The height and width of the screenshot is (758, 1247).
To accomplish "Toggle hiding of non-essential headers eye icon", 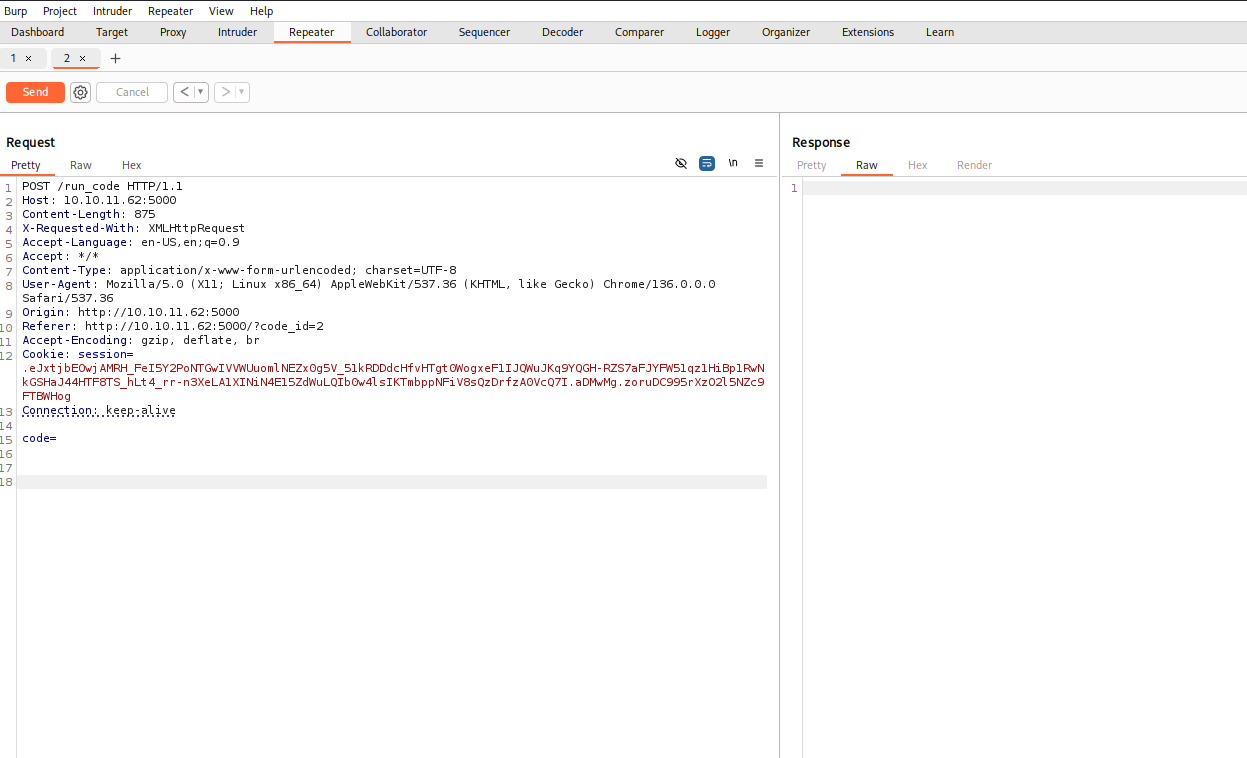I will tap(681, 163).
